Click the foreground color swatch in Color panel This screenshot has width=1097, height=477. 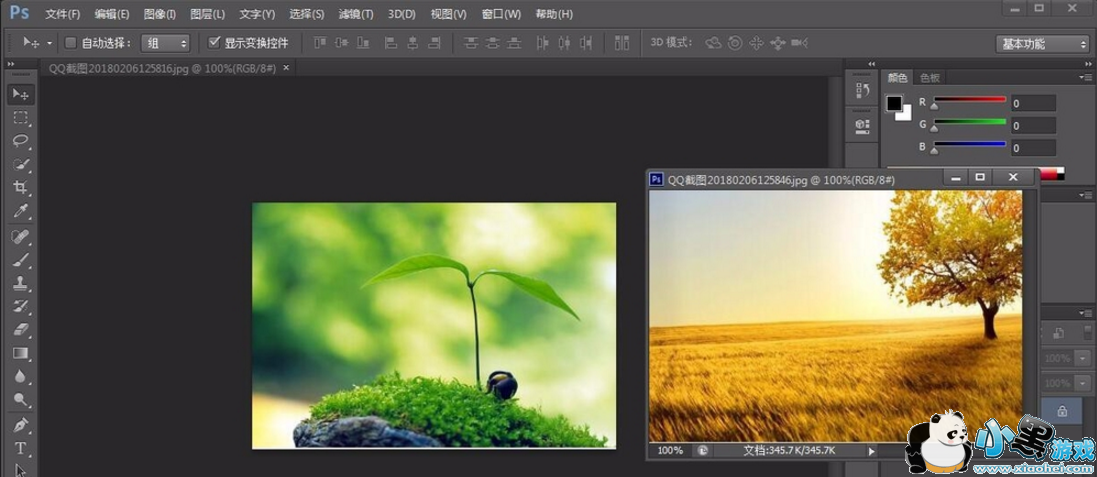coord(894,103)
